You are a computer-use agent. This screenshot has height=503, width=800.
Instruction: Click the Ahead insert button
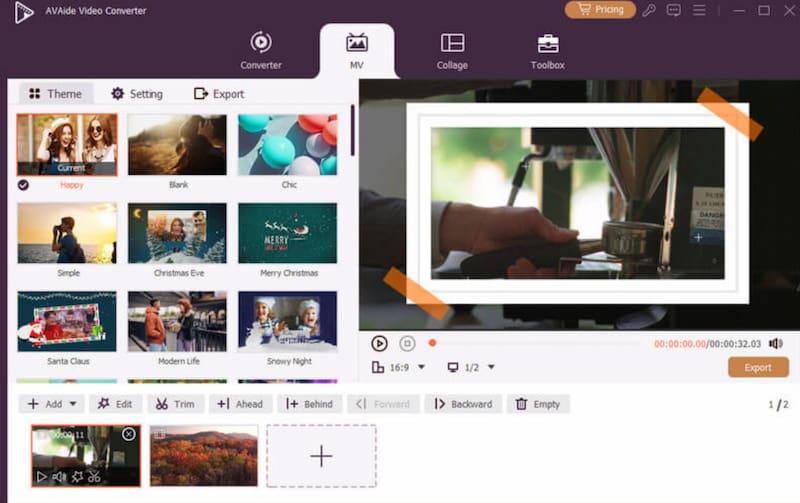pos(240,404)
